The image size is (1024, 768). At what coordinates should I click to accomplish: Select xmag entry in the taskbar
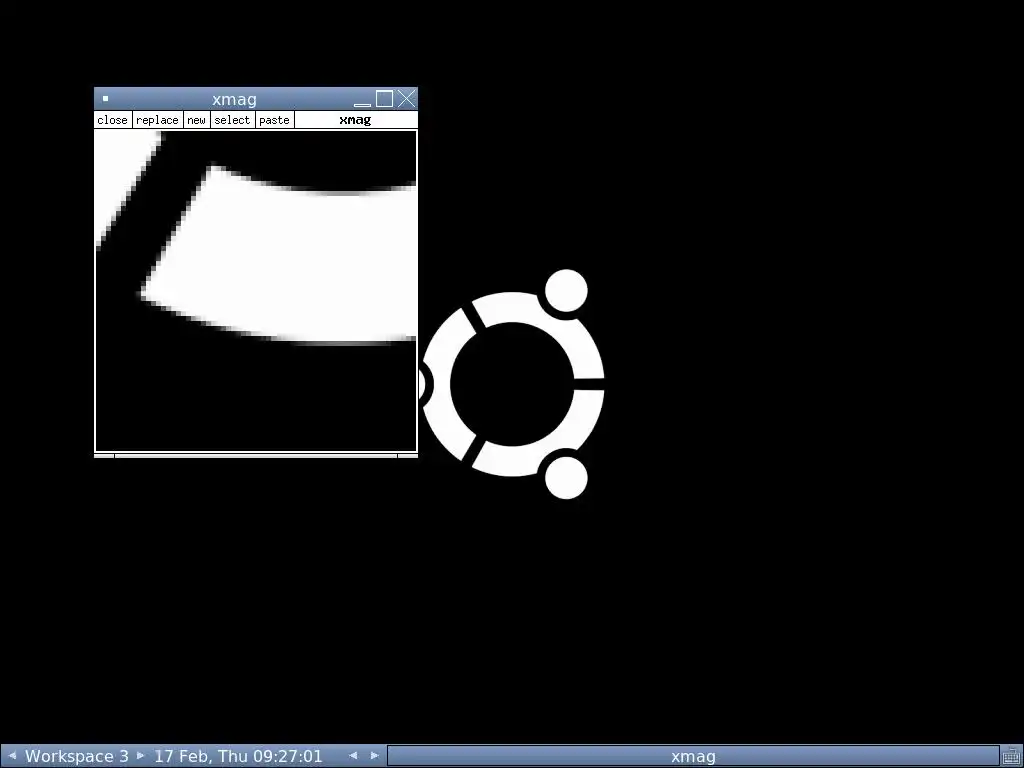click(693, 756)
